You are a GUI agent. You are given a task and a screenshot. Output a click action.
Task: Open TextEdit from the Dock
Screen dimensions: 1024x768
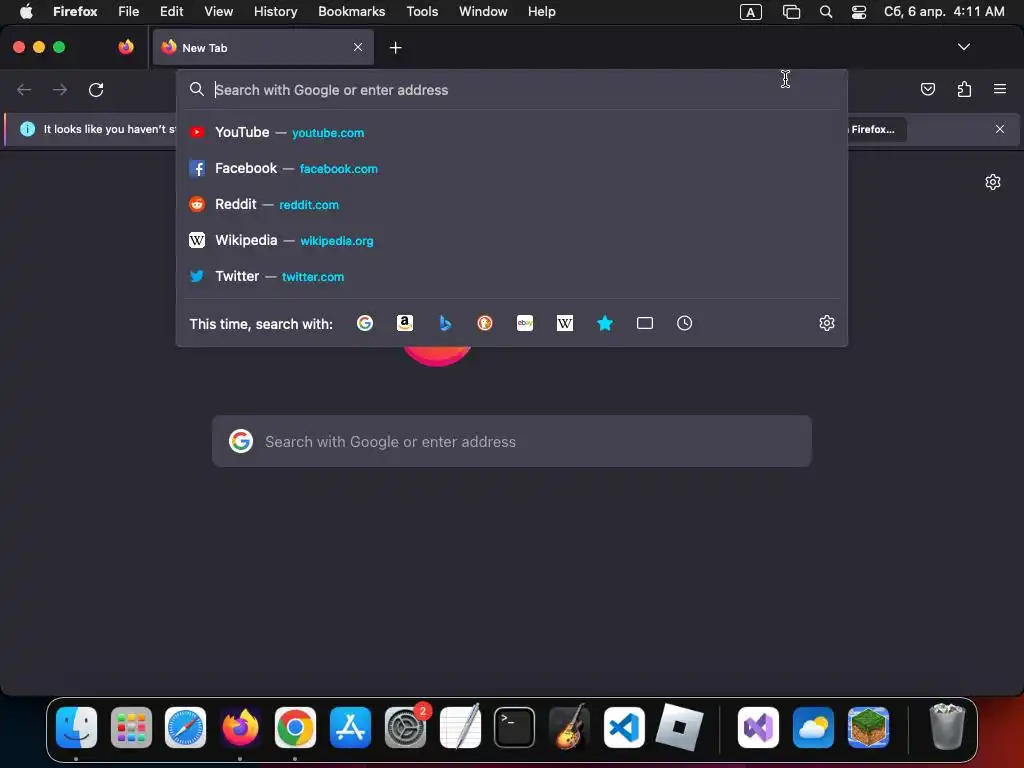click(x=460, y=726)
